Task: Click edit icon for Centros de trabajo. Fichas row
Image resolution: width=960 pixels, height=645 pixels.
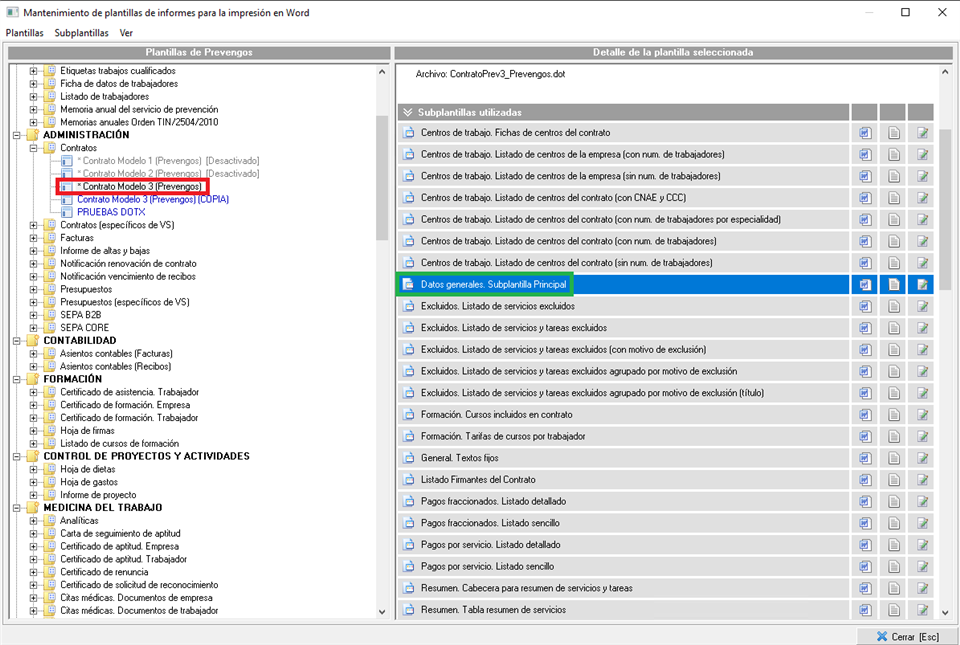Action: click(x=921, y=133)
